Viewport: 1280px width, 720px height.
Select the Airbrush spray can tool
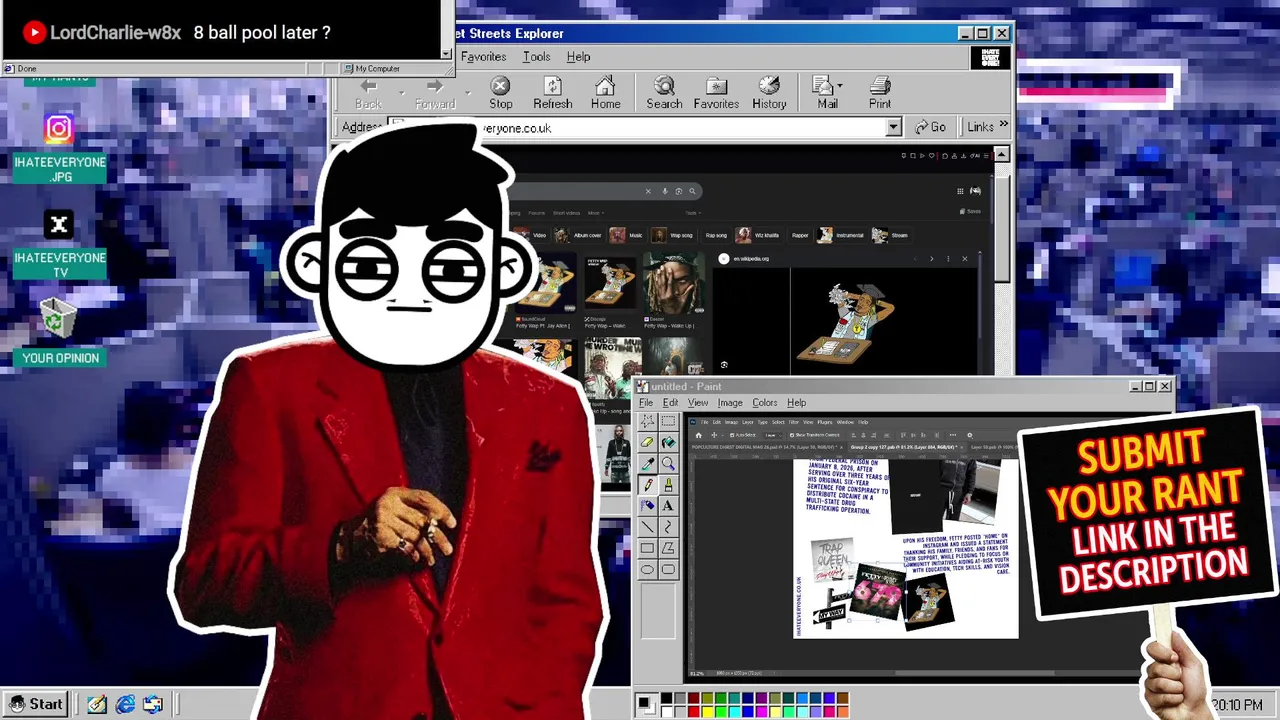647,506
